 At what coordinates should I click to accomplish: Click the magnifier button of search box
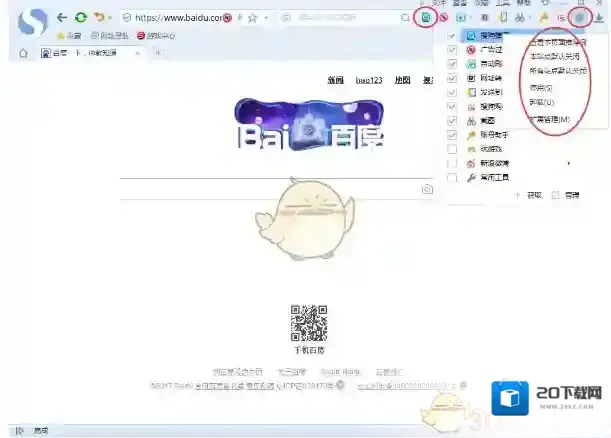tap(405, 18)
